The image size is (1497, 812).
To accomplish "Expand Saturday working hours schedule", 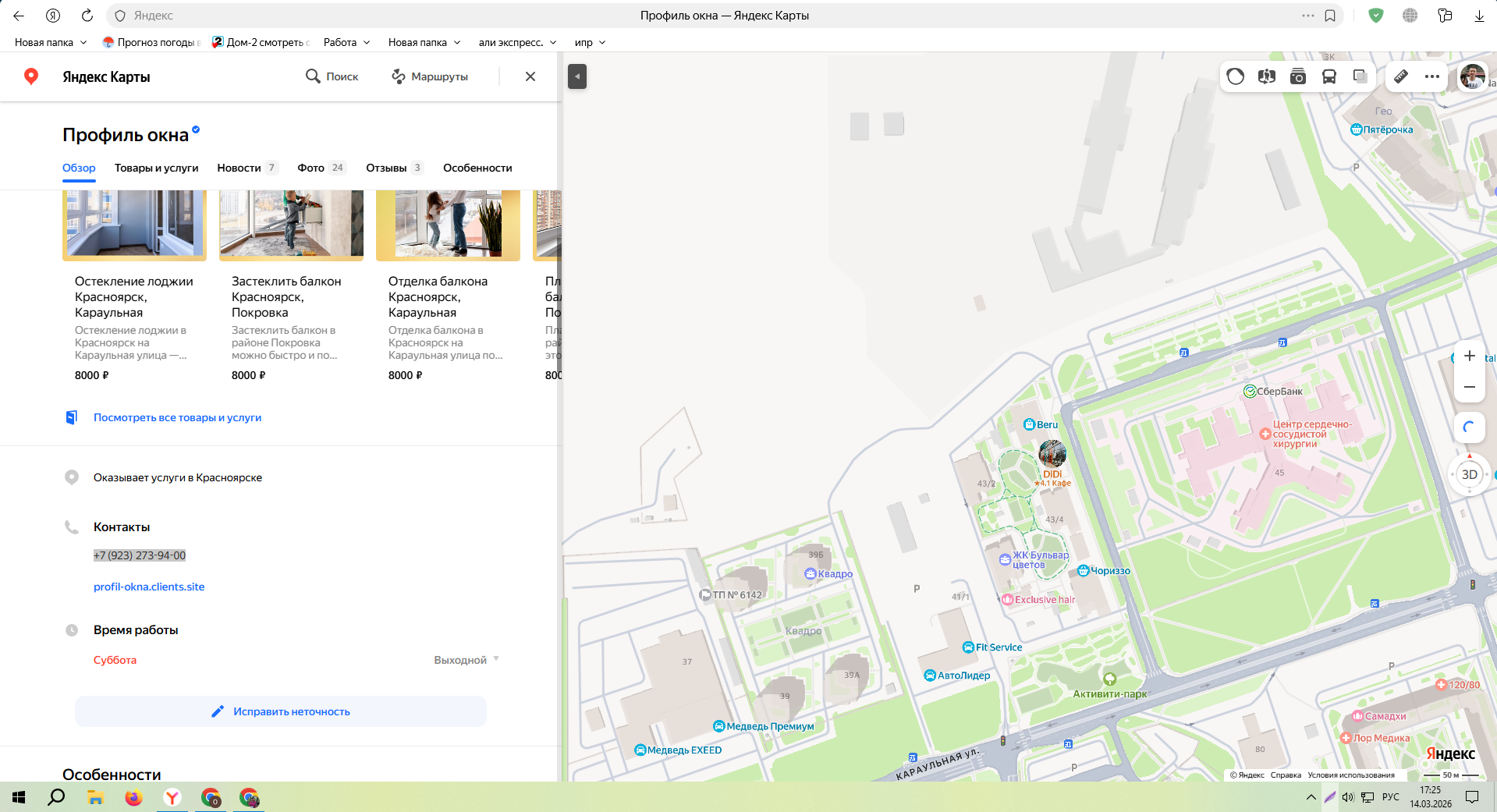I will (x=496, y=660).
